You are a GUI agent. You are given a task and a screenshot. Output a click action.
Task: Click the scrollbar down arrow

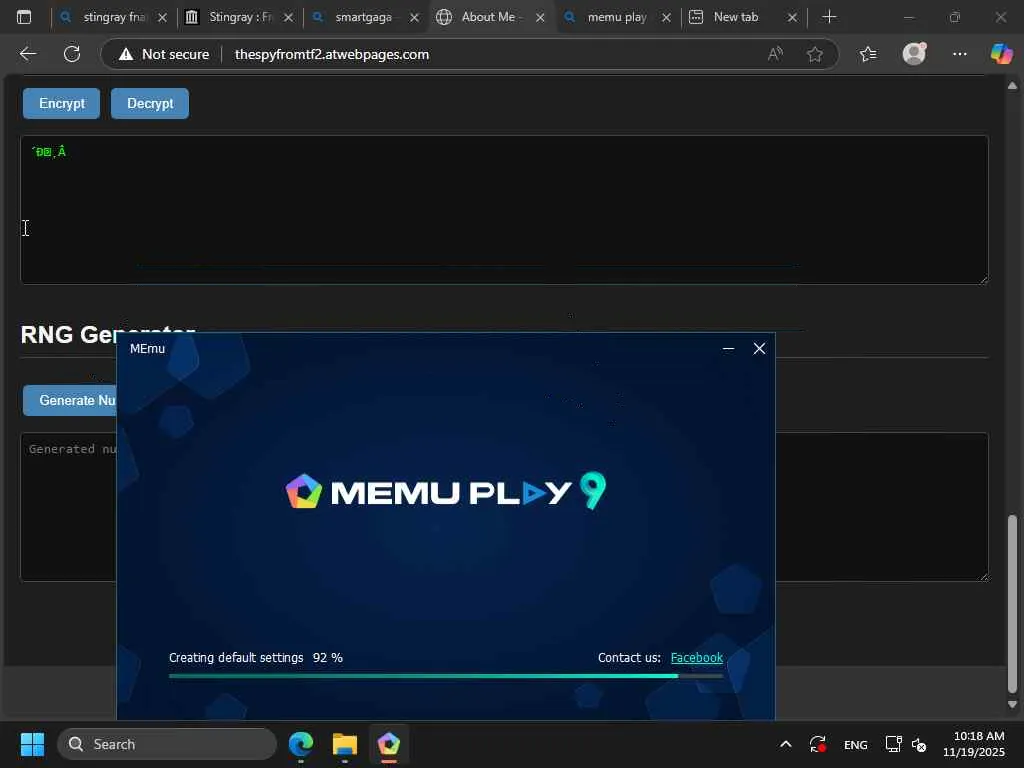tap(1012, 705)
